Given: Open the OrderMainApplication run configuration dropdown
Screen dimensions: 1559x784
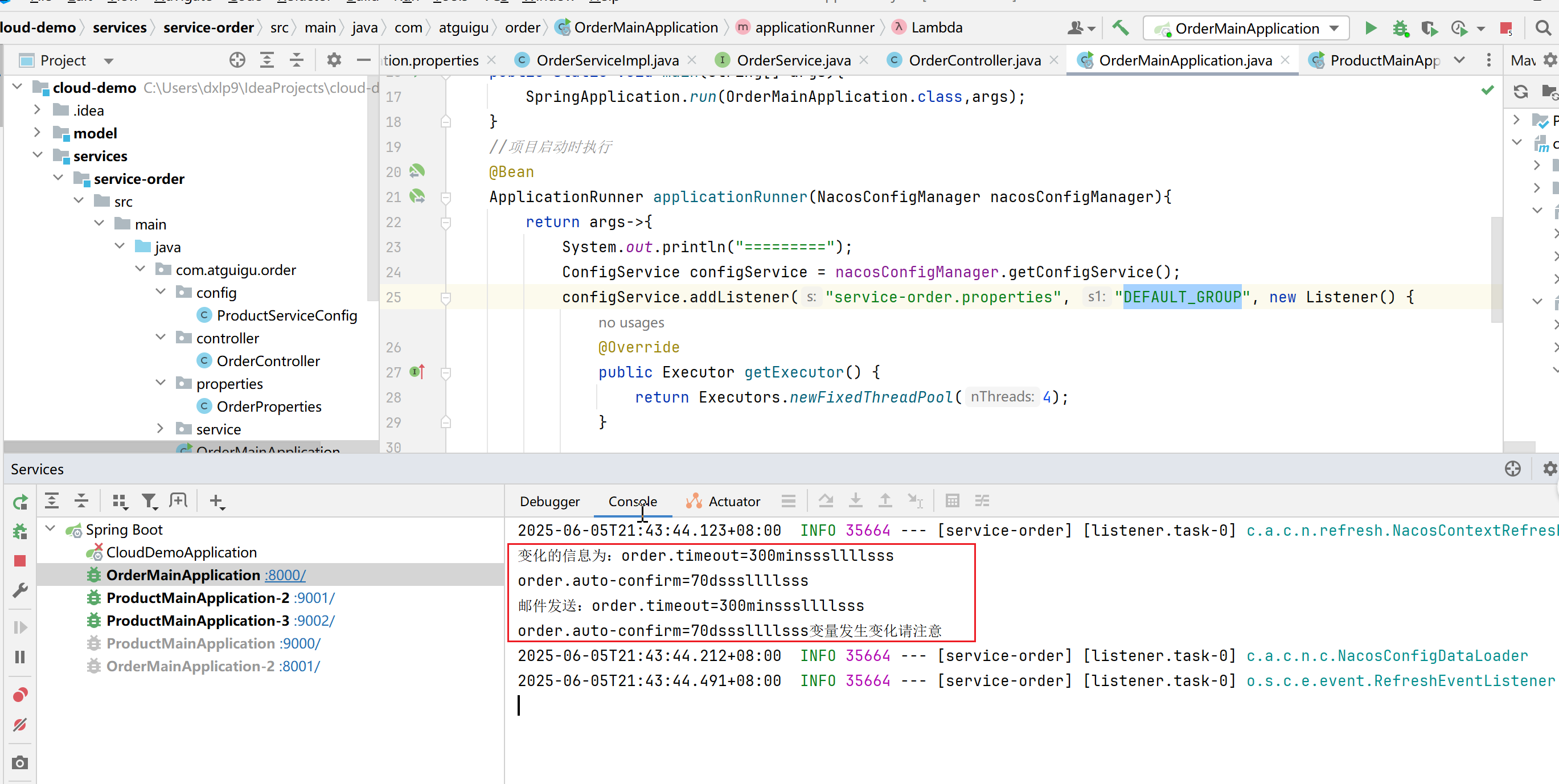Looking at the screenshot, I should 1246,28.
